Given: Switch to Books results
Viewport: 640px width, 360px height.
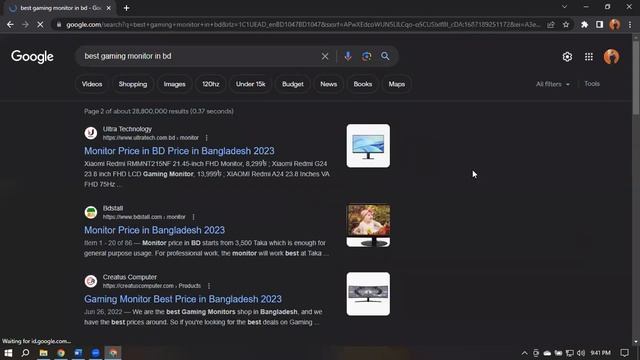Looking at the screenshot, I should [362, 84].
